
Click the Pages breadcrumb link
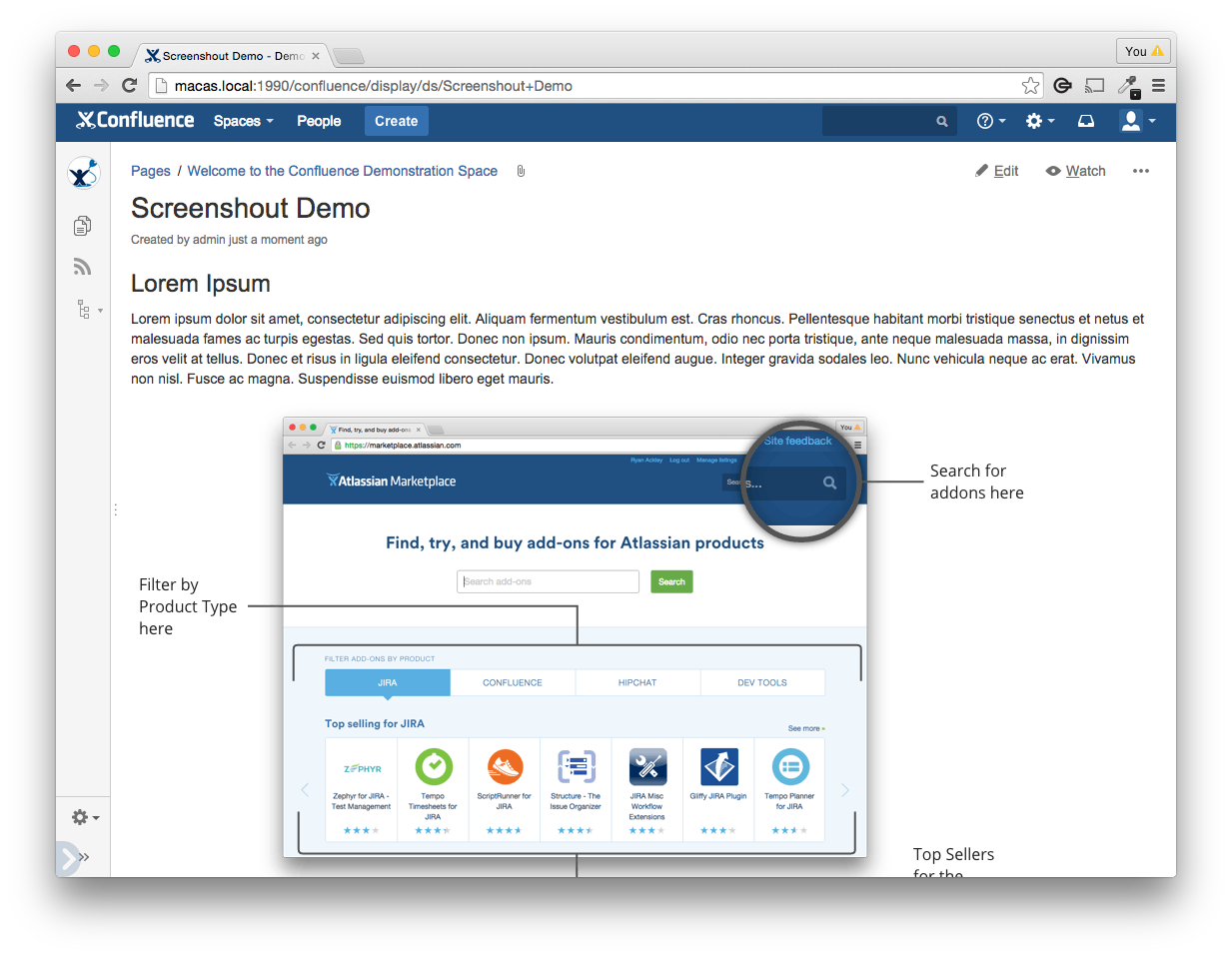pos(151,171)
